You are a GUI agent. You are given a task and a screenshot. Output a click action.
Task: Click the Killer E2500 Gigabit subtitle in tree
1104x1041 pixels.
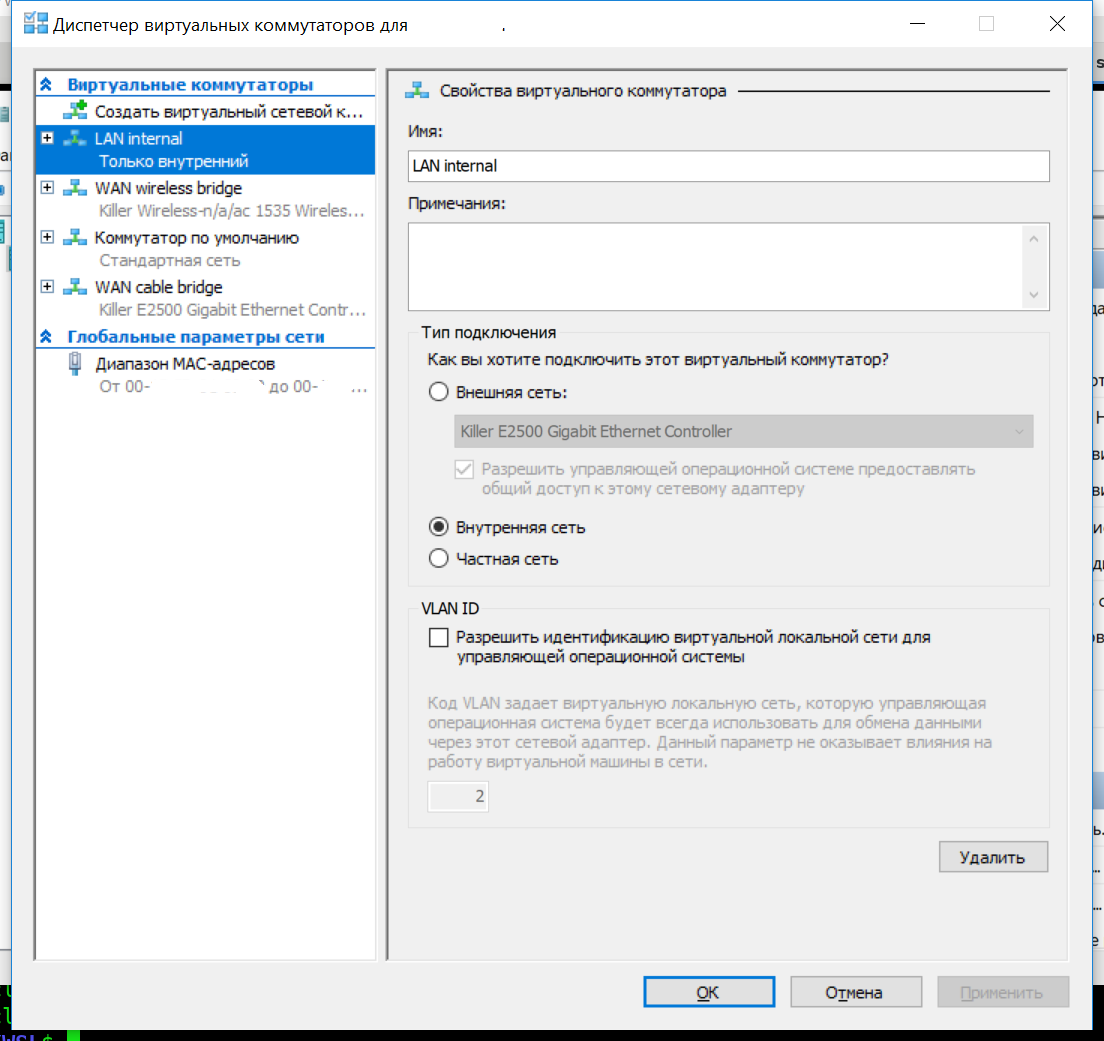coord(232,309)
